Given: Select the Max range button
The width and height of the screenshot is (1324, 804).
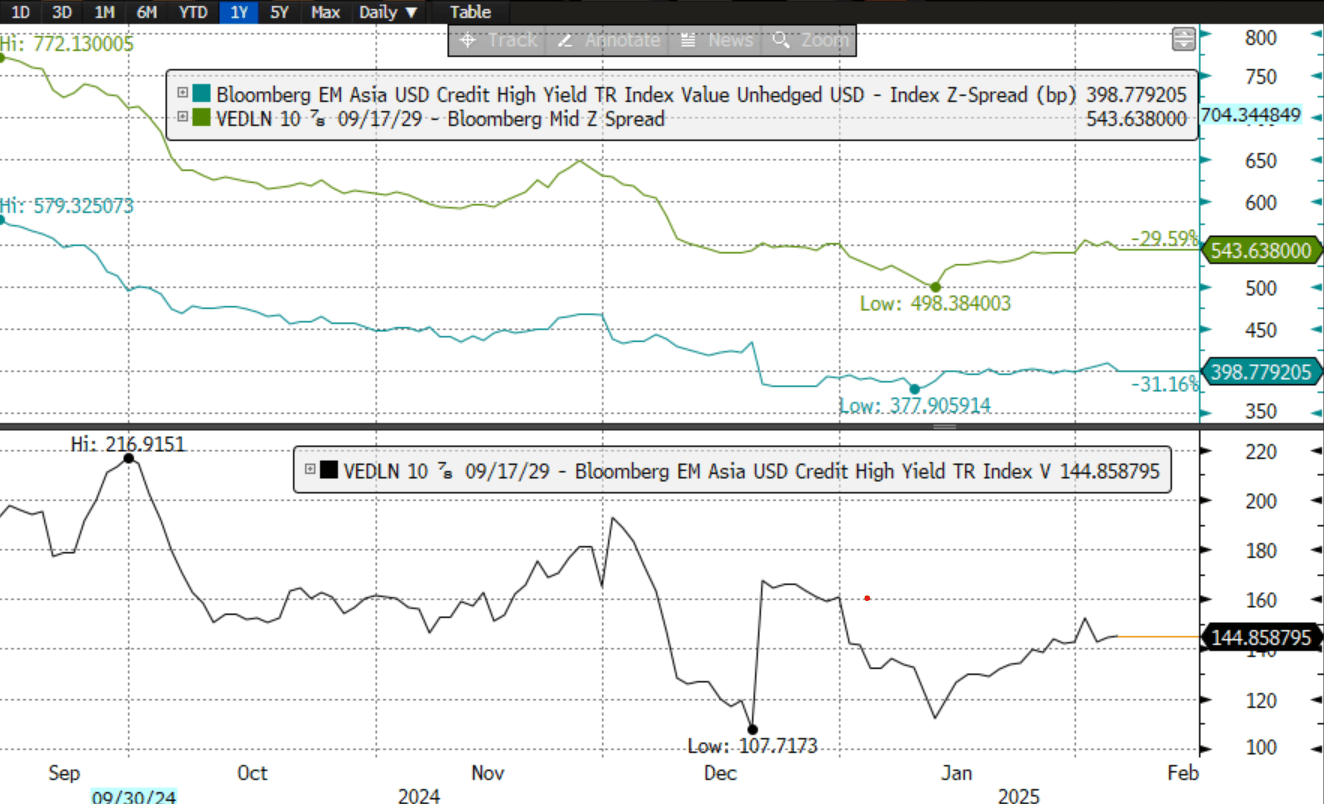Looking at the screenshot, I should click(325, 12).
